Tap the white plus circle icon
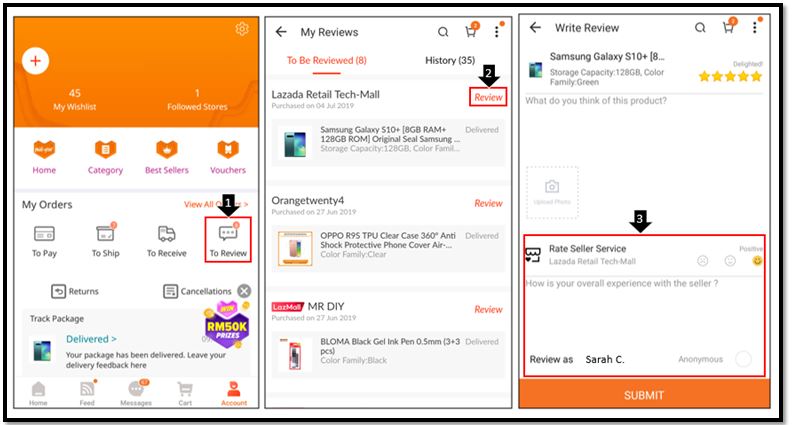The height and width of the screenshot is (425, 792). tap(36, 61)
